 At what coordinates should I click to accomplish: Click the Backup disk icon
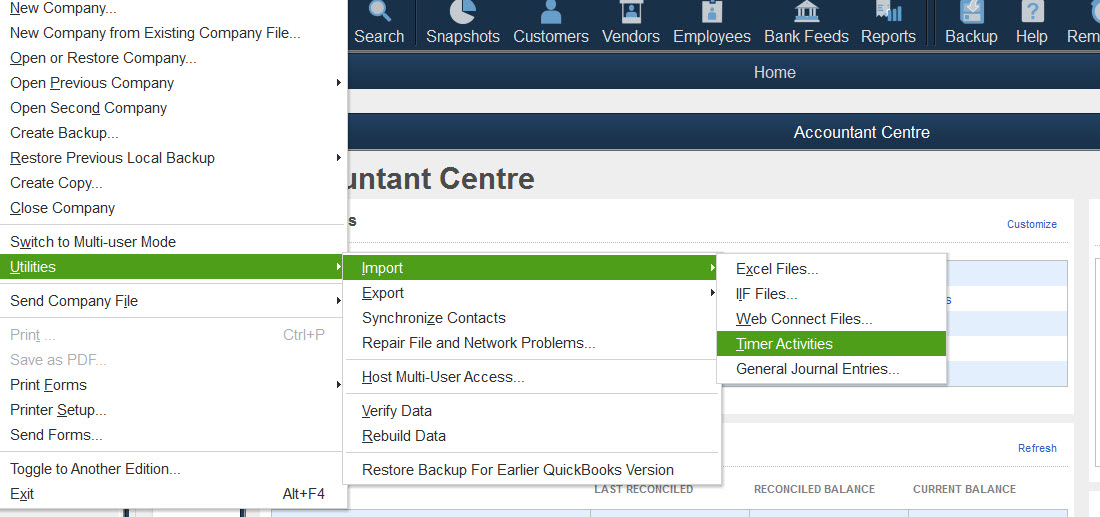[971, 14]
